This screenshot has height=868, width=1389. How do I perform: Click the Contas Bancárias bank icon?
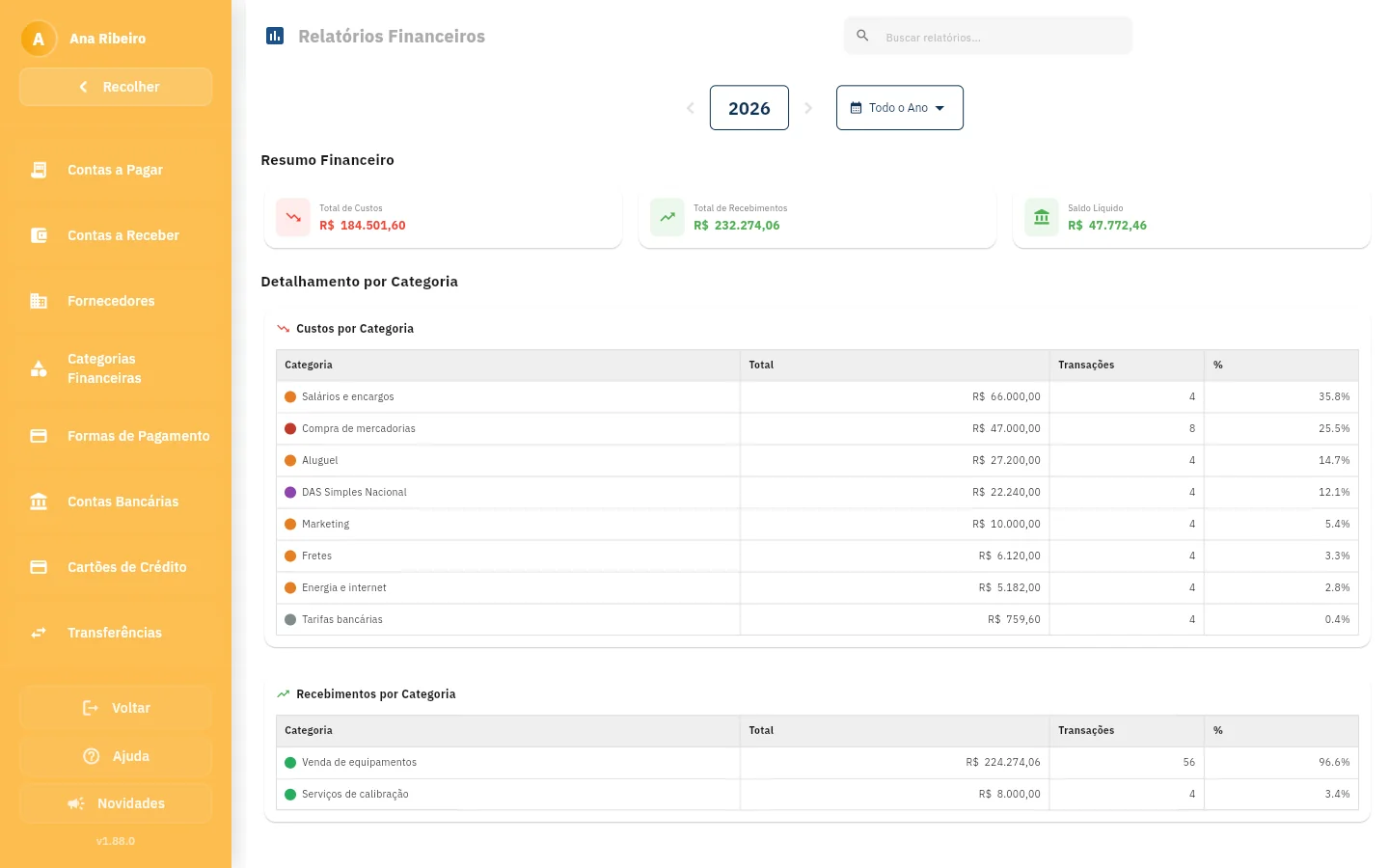pos(39,502)
